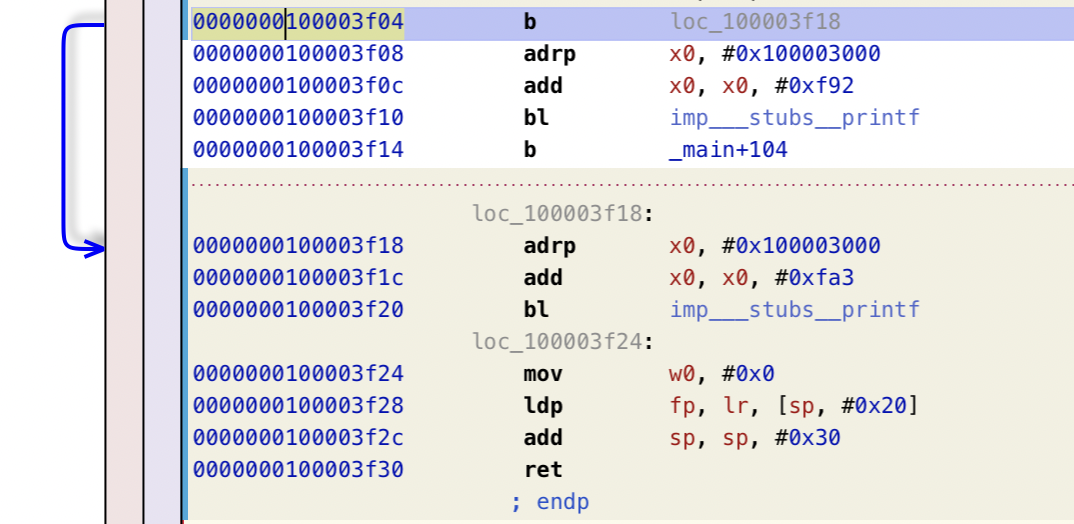Viewport: 1074px width, 524px height.
Task: Follow the first imp___stubs__printf reference at 3f10
Action: click(794, 118)
